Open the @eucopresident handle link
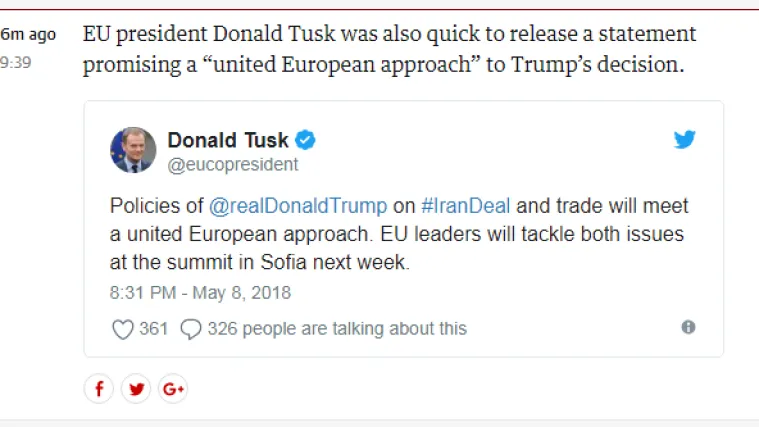This screenshot has height=427, width=759. point(232,165)
